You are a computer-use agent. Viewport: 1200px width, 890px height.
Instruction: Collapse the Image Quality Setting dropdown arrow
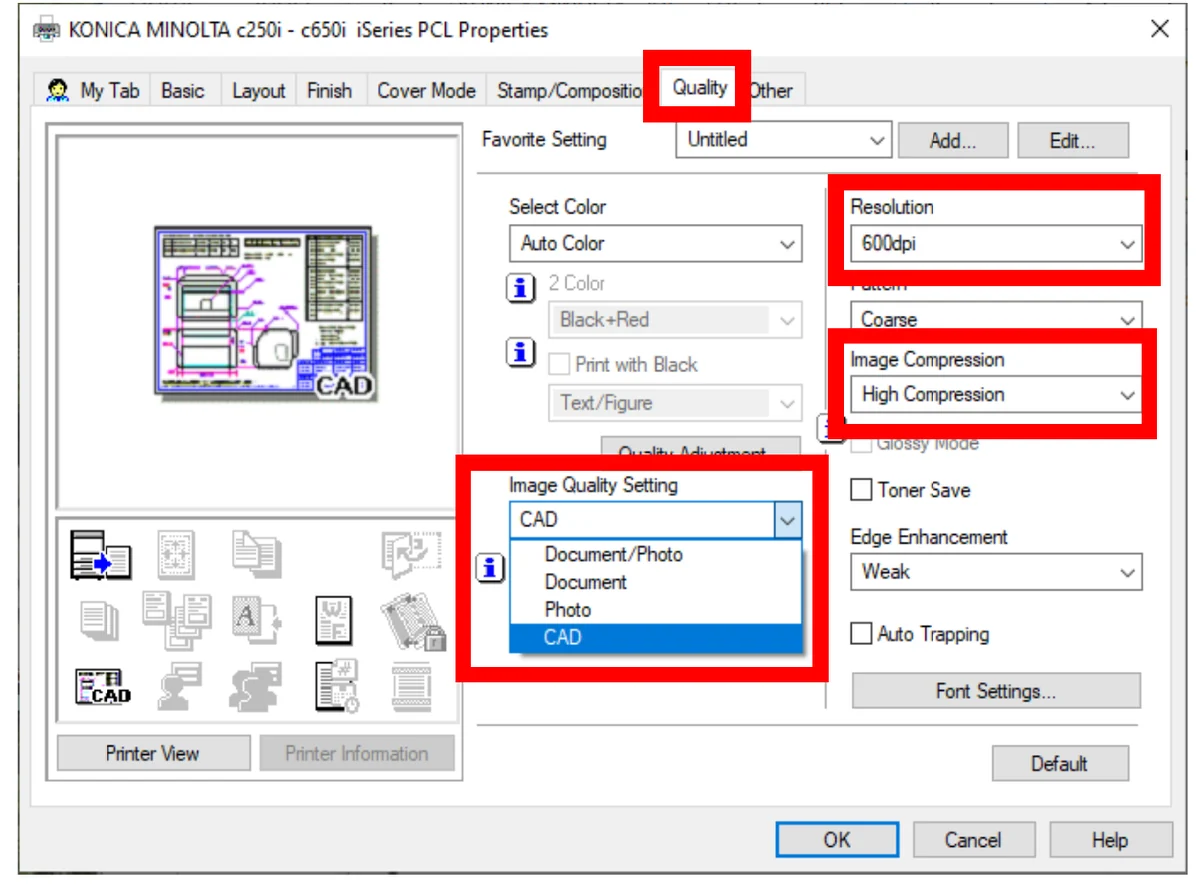(788, 520)
